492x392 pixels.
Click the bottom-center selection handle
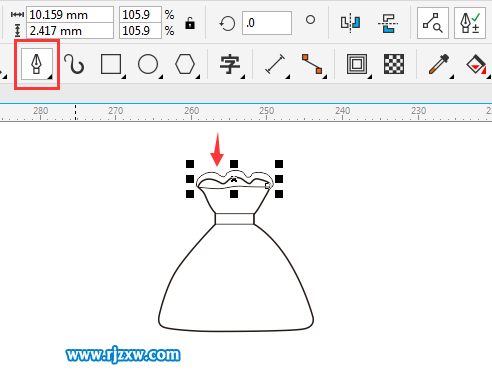pos(234,194)
